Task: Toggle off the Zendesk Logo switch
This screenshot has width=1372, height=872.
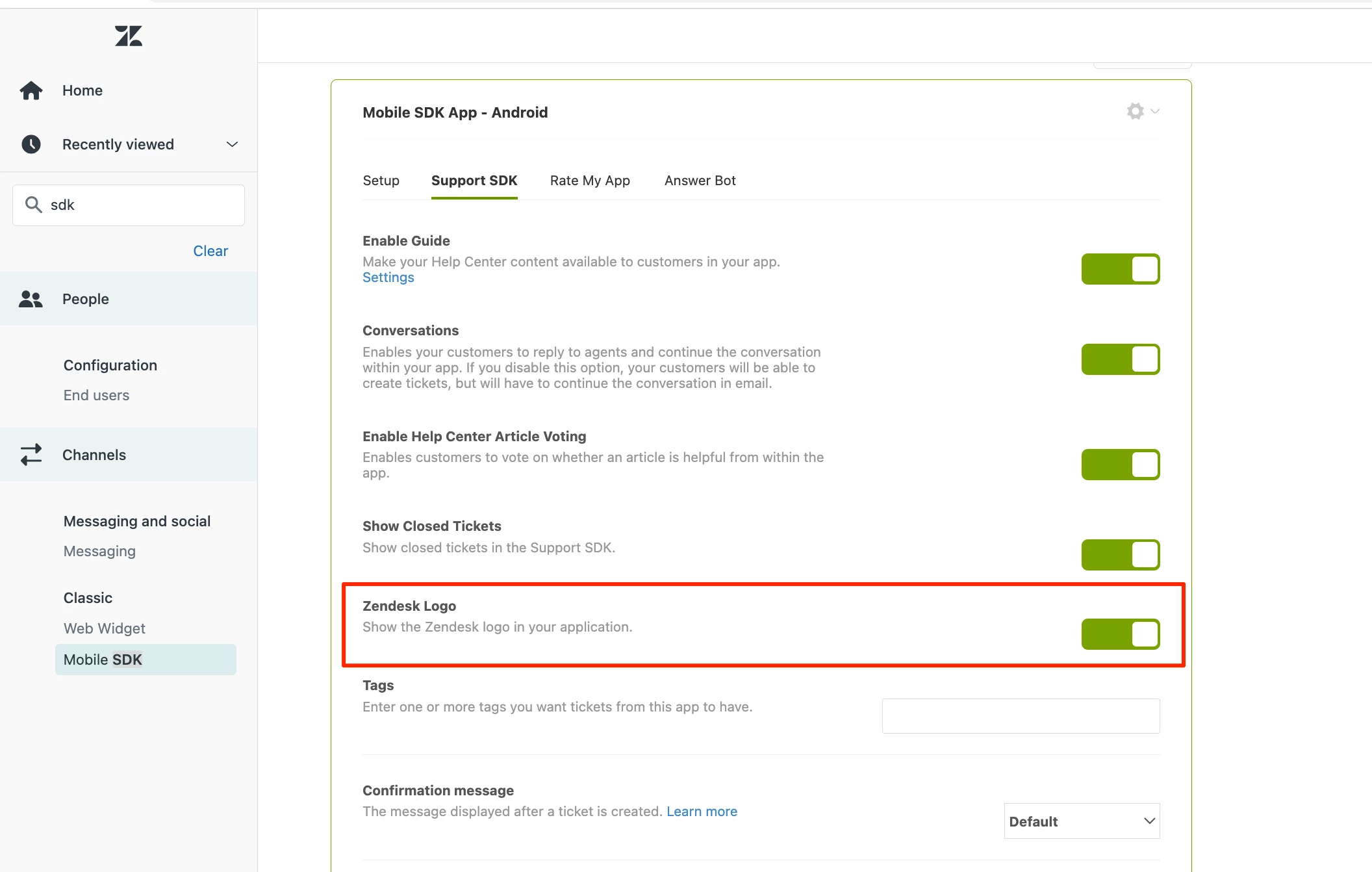Action: click(x=1120, y=634)
